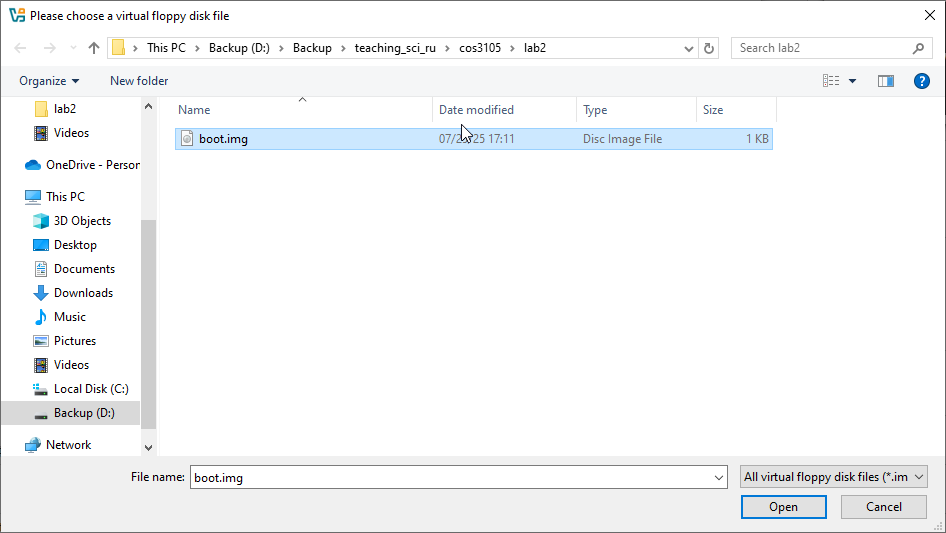Expand the address bar history dropdown
The width and height of the screenshot is (946, 533).
coord(688,48)
